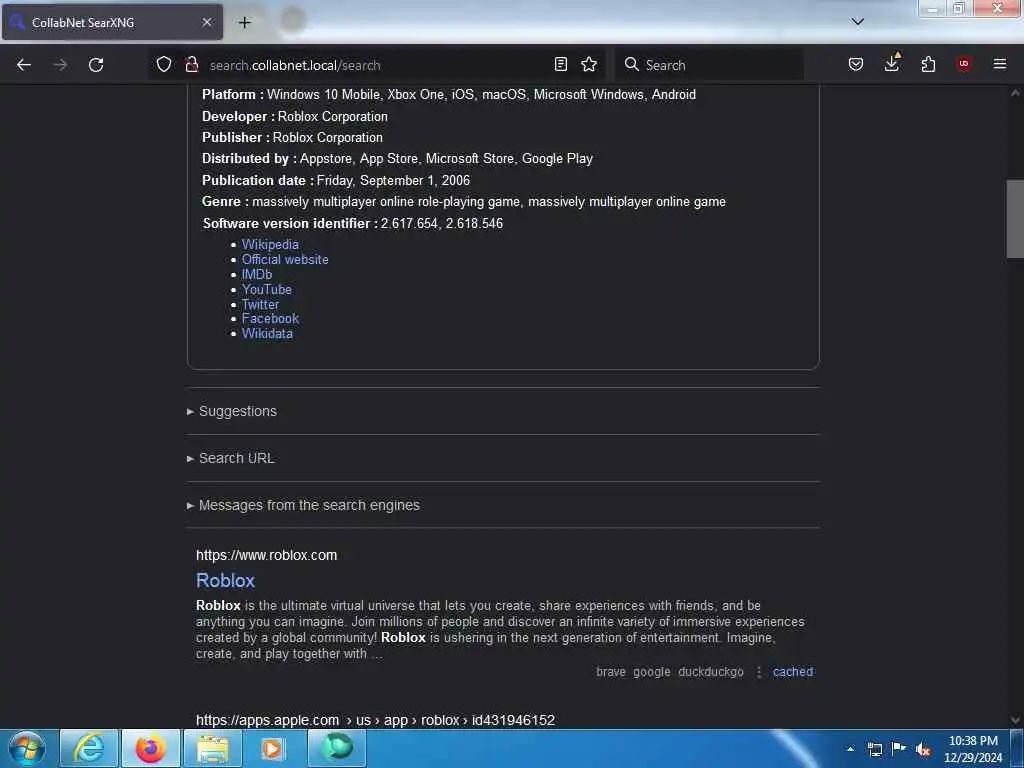Open the Pocket save icon

(856, 64)
